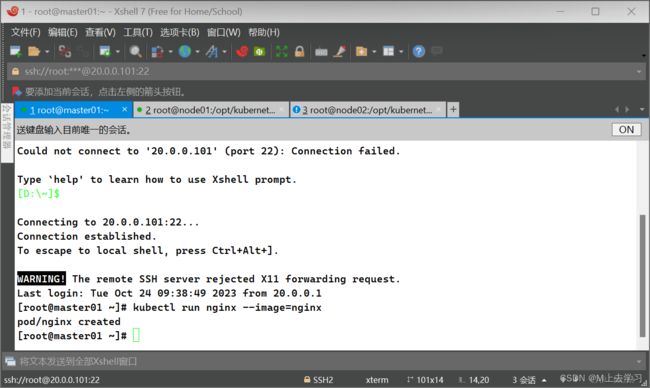Click the 14,20 cursor position status entry
The height and width of the screenshot is (388, 650).
474,380
